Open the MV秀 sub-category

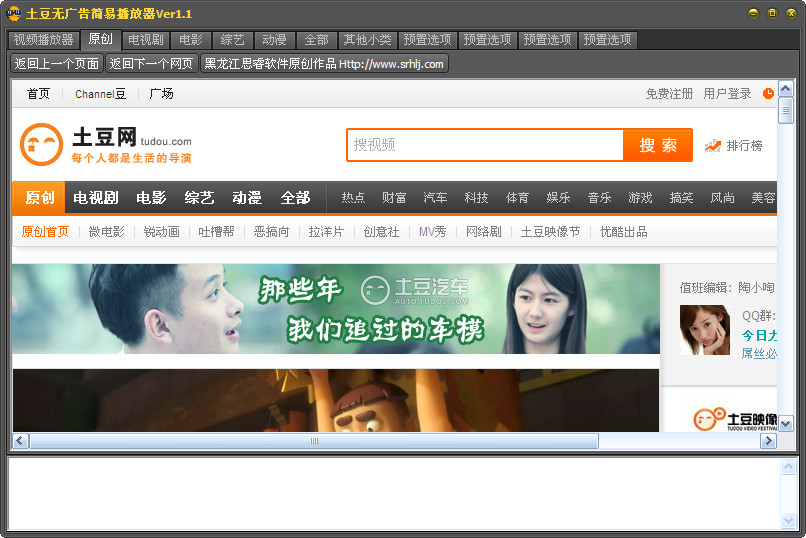pos(432,232)
